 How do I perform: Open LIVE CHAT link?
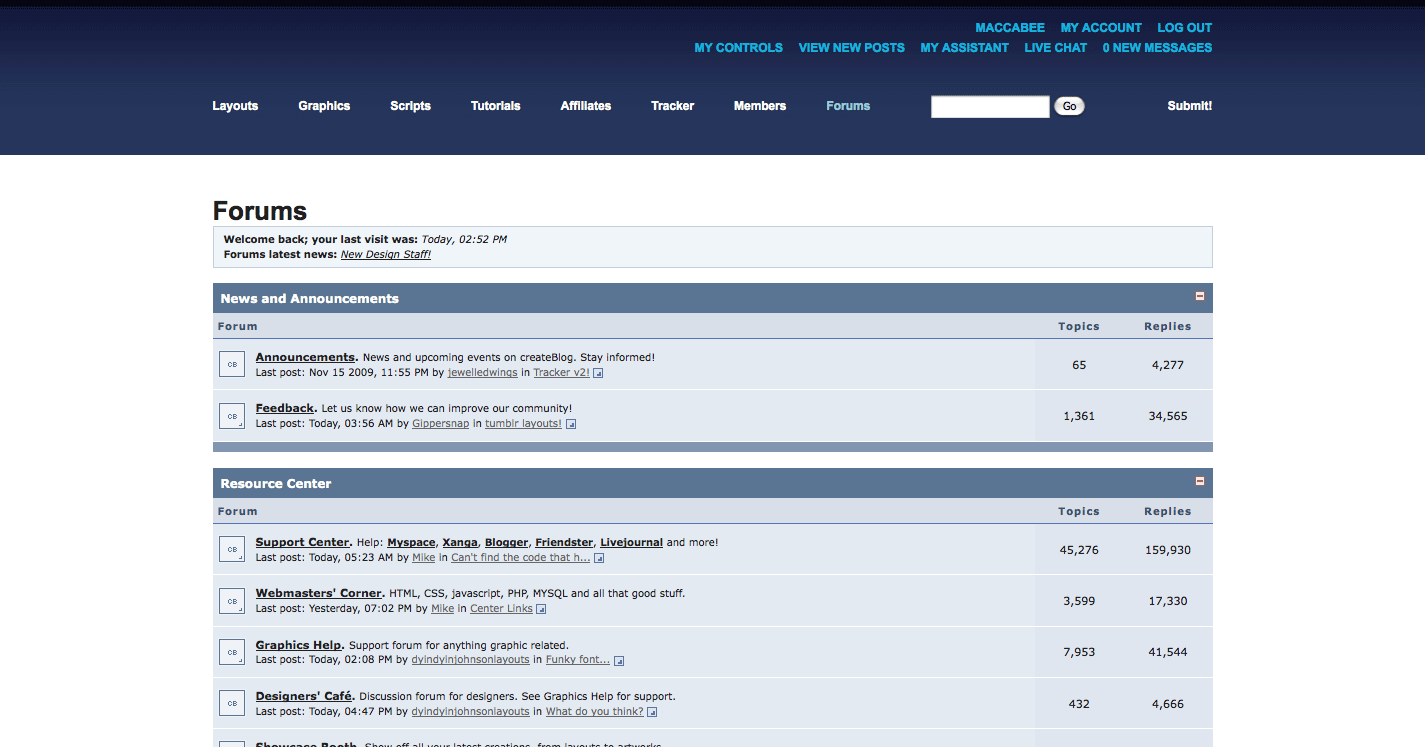pos(1056,48)
